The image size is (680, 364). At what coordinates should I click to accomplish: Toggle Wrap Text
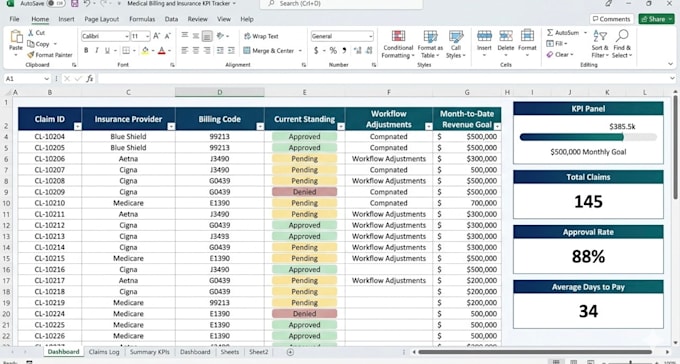click(x=261, y=36)
